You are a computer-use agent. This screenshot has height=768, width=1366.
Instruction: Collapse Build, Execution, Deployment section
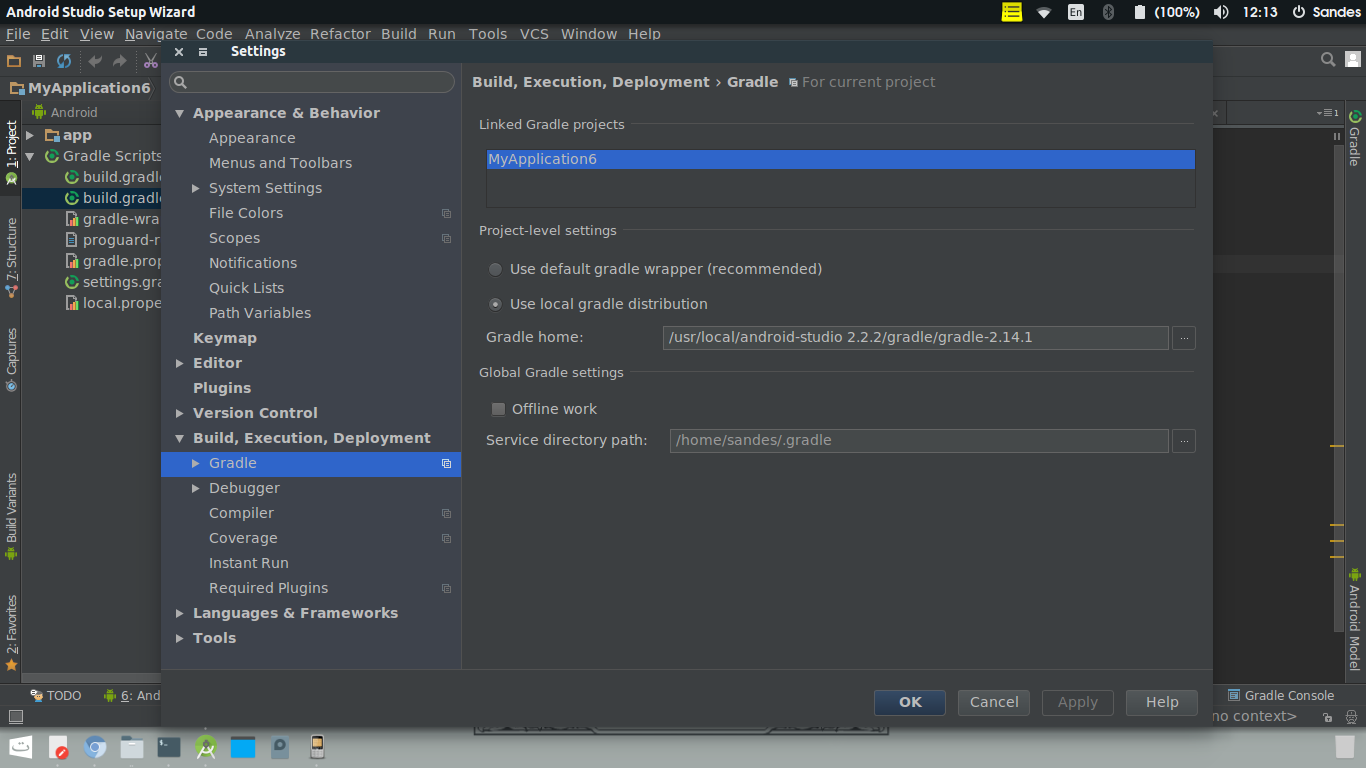[x=180, y=438]
